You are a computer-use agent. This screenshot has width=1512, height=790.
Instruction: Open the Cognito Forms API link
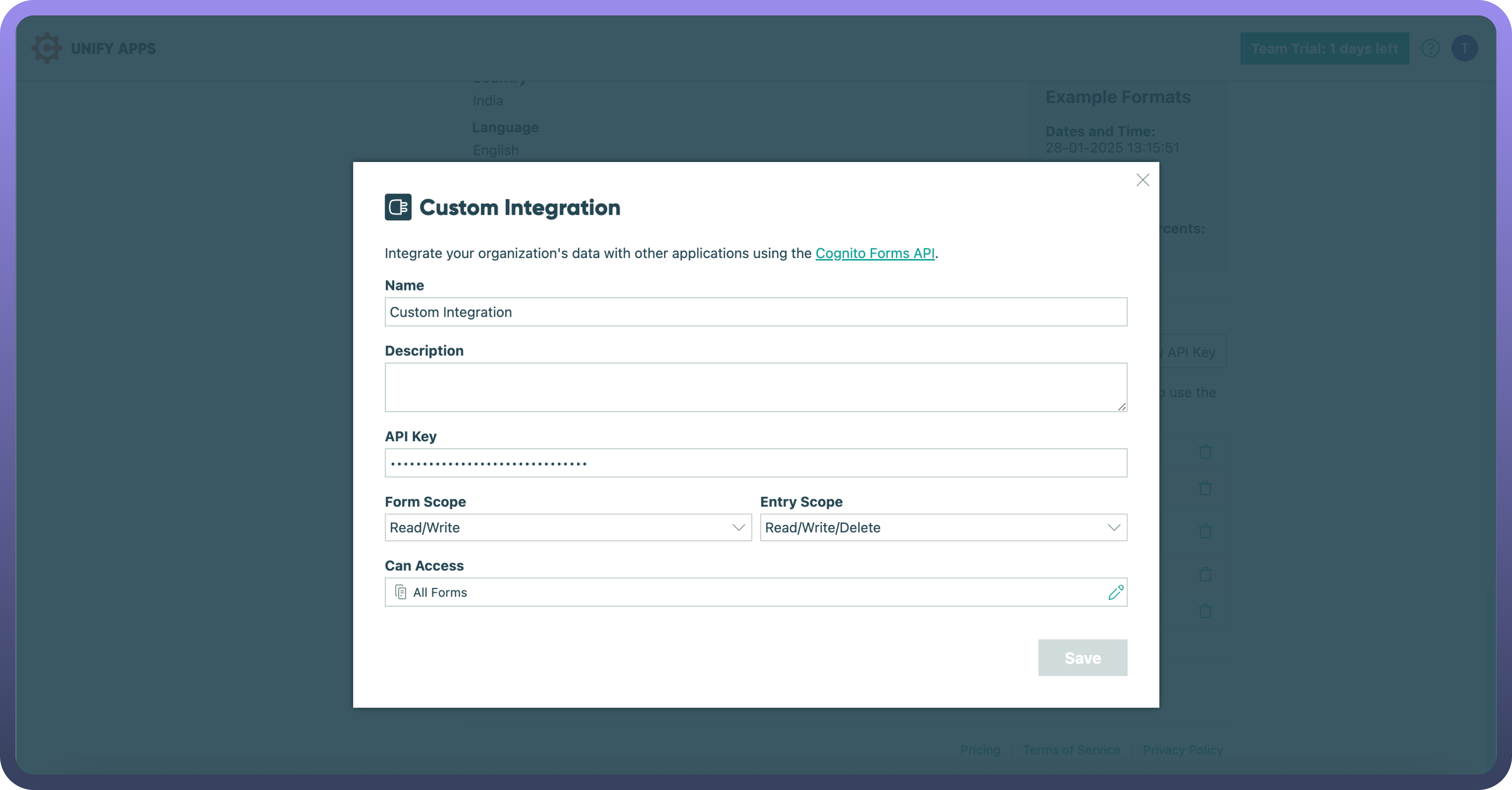click(874, 253)
